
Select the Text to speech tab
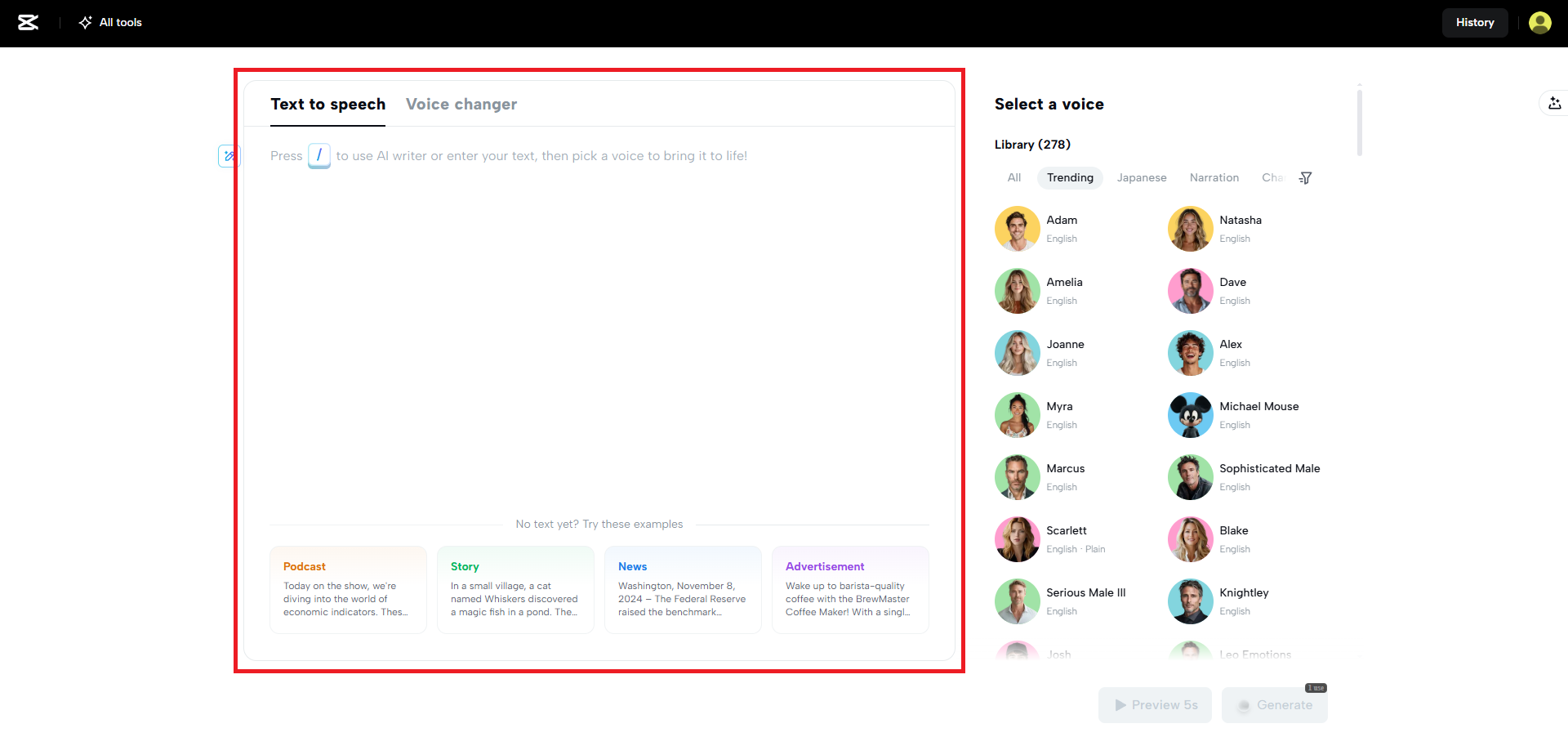[x=327, y=105]
